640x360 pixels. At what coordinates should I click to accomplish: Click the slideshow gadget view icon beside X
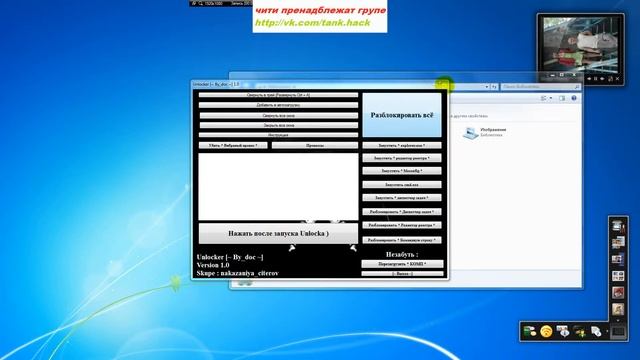pos(611,78)
